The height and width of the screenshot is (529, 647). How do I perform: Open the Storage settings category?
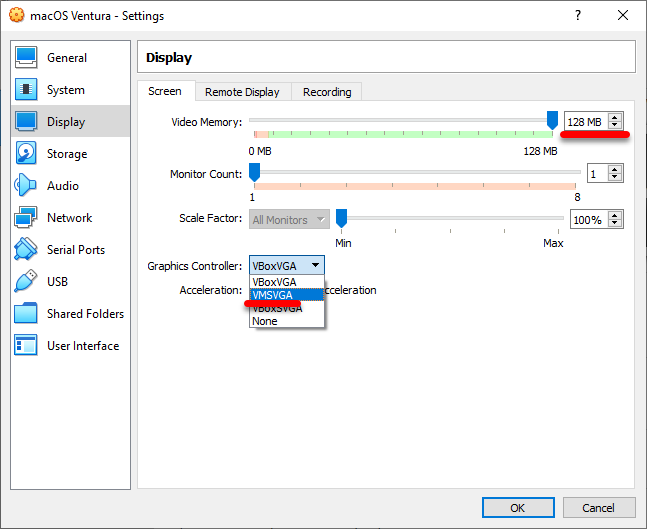pyautogui.click(x=70, y=154)
